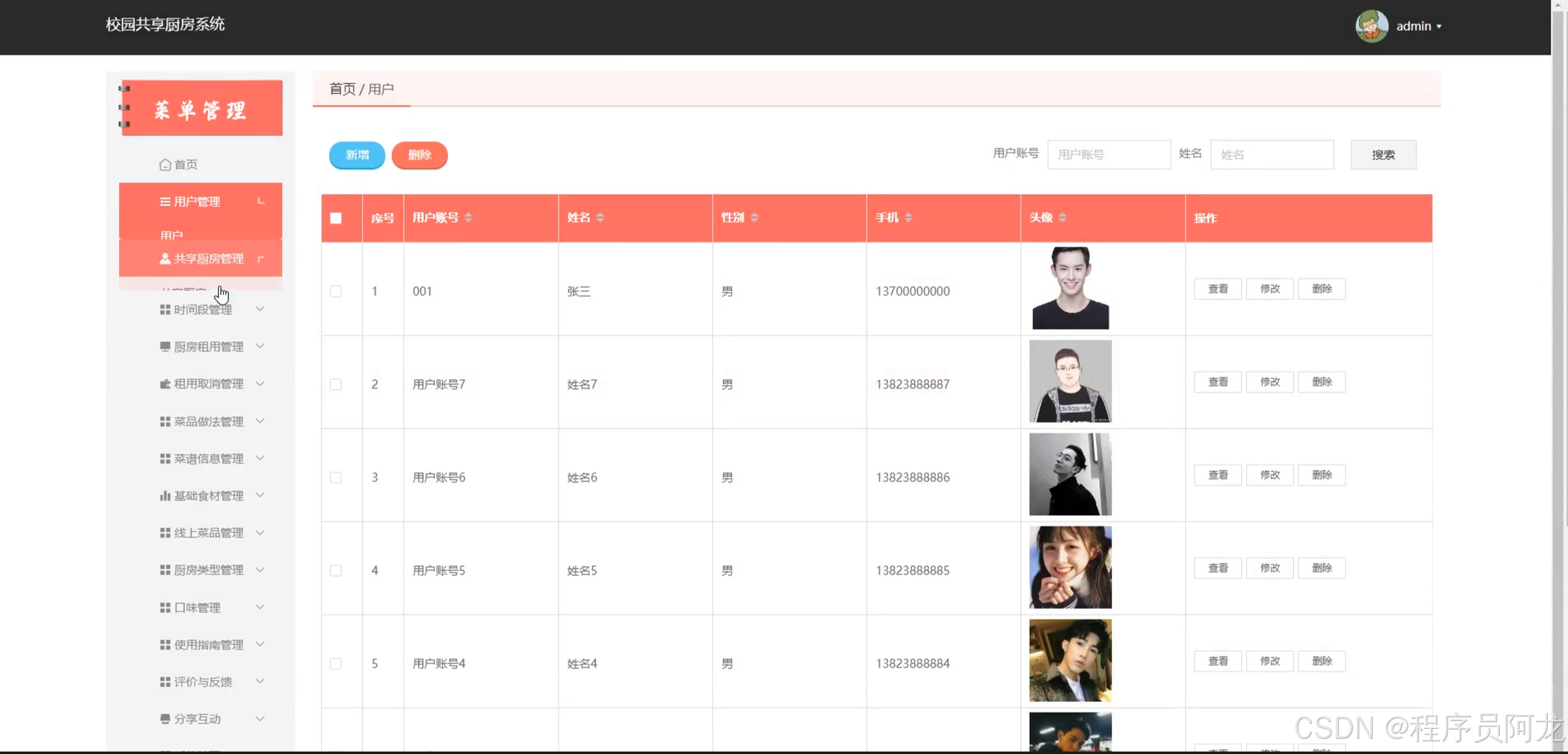This screenshot has width=1568, height=754.
Task: Expand the 时间段管理 chevron
Action: click(x=260, y=309)
